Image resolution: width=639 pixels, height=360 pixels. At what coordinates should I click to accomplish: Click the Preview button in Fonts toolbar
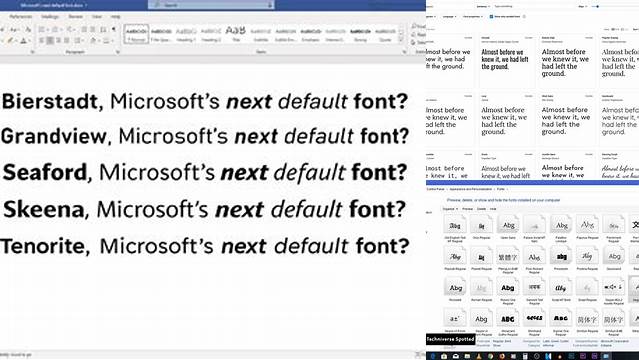click(467, 209)
